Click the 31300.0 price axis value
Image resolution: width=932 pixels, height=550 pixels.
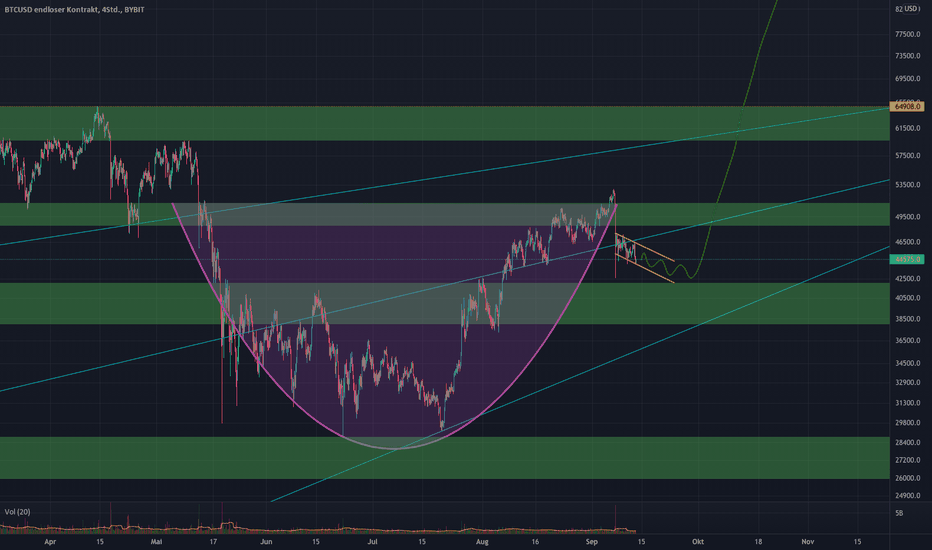click(908, 403)
